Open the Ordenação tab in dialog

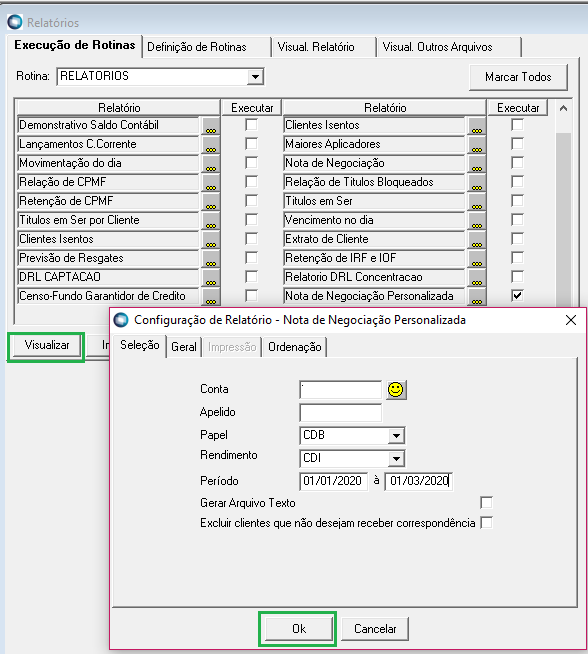coord(294,347)
